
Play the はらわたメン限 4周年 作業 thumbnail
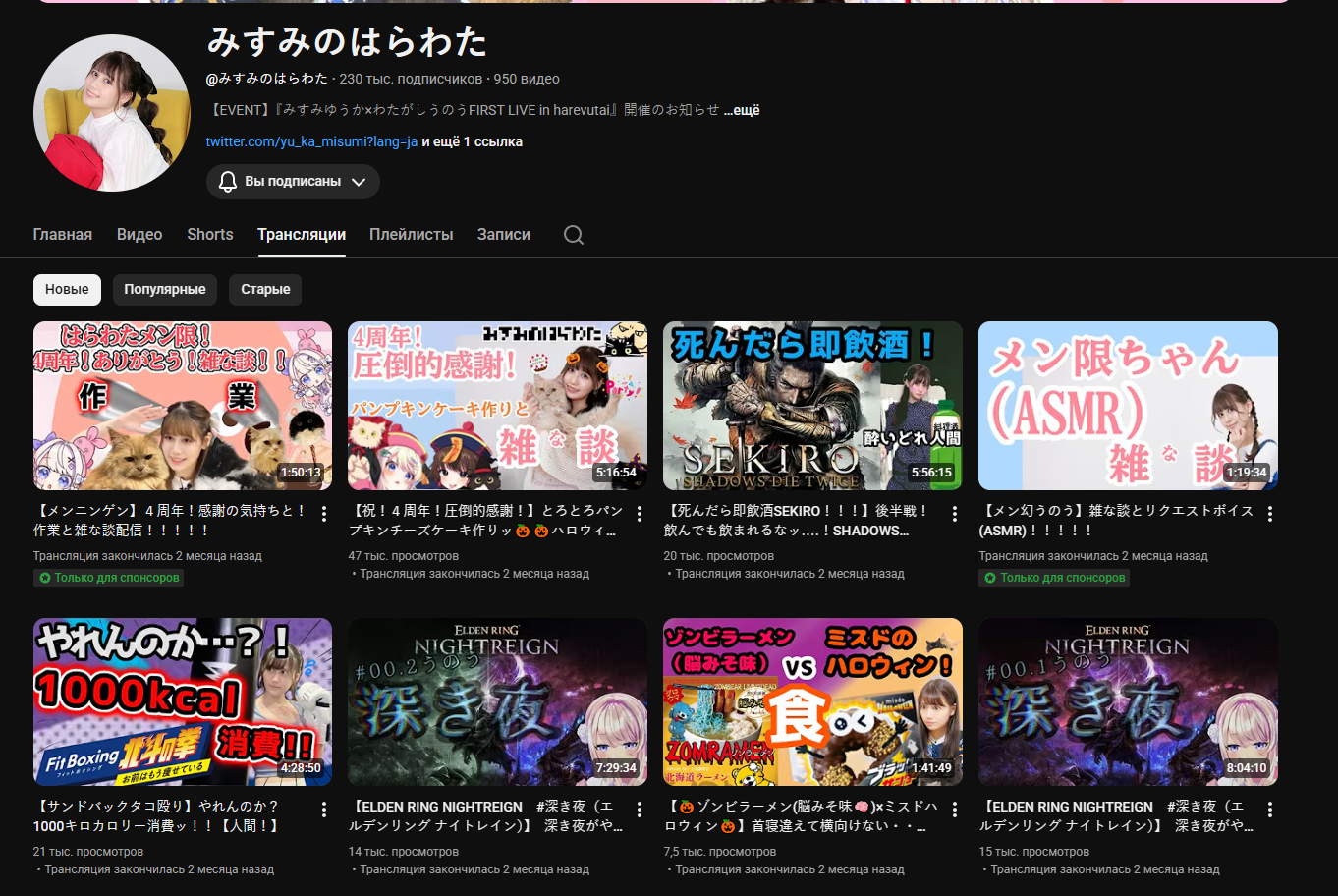coord(183,406)
